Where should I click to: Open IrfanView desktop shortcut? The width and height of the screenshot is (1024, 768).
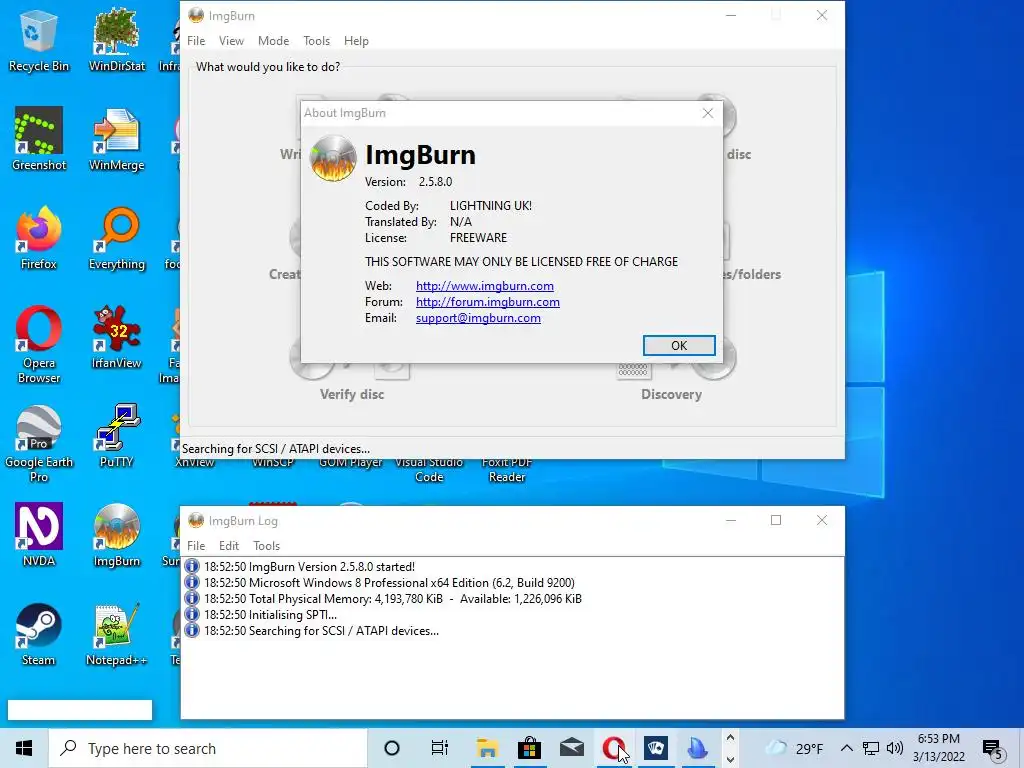point(117,337)
